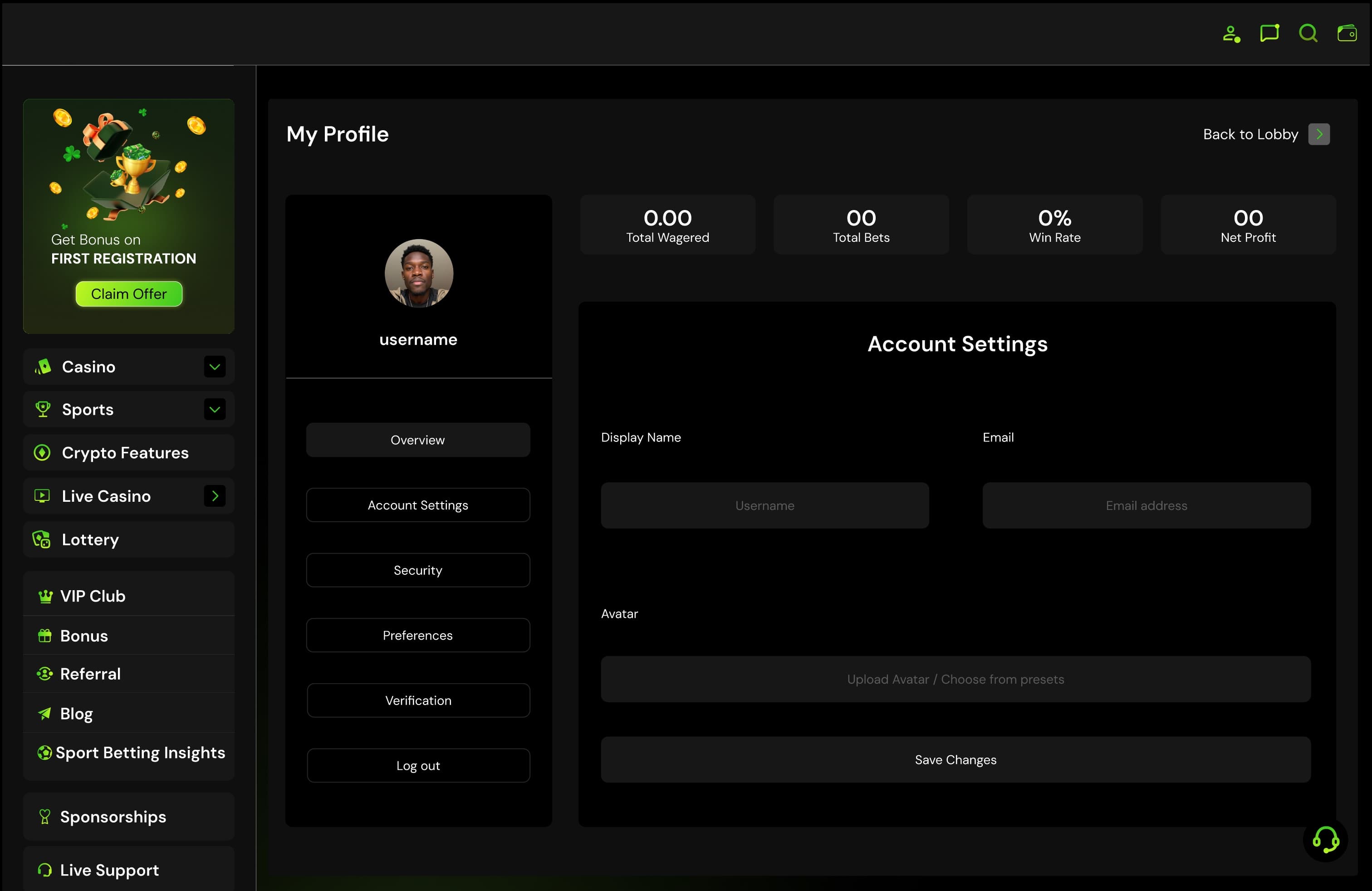Click the Bonus gift icon
Viewport: 1372px width, 891px height.
point(44,636)
